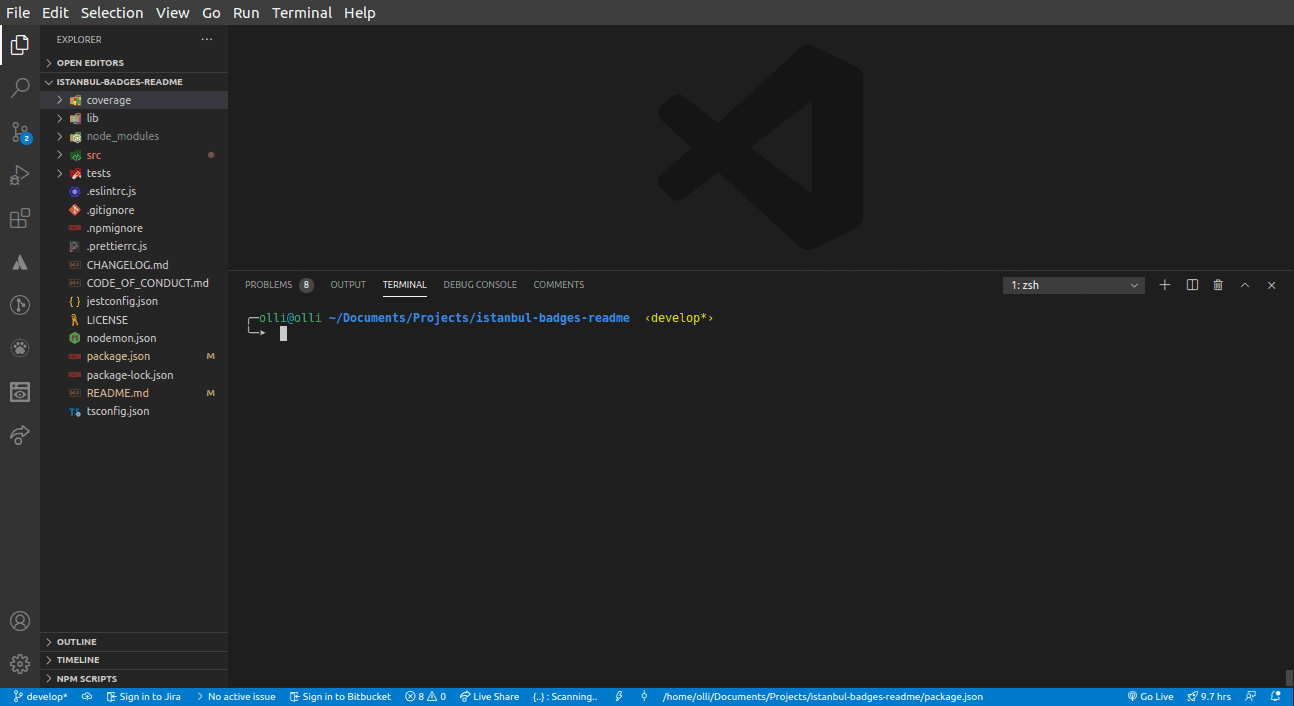Click Go Live in status bar

click(1150, 697)
